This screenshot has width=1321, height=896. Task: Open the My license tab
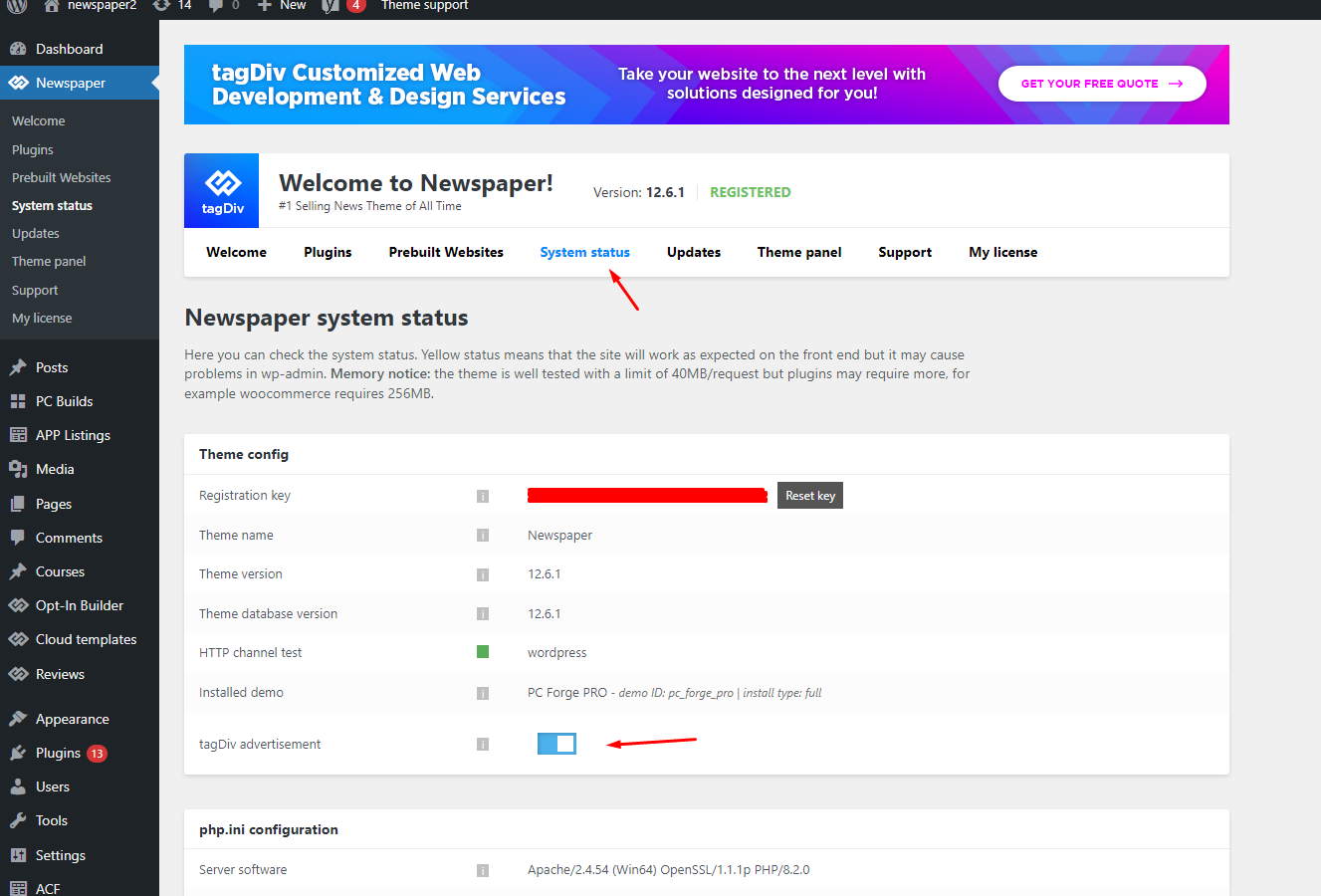click(x=1003, y=252)
